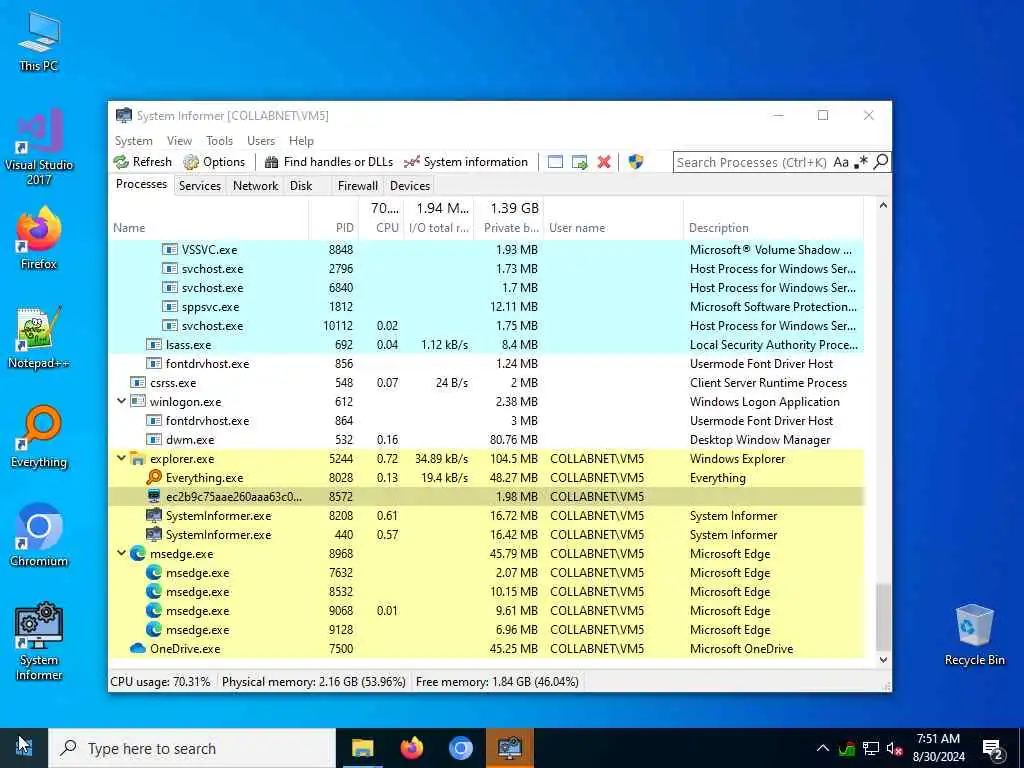Sort by the CPU column header
Viewport: 1024px width, 768px height.
pos(380,219)
